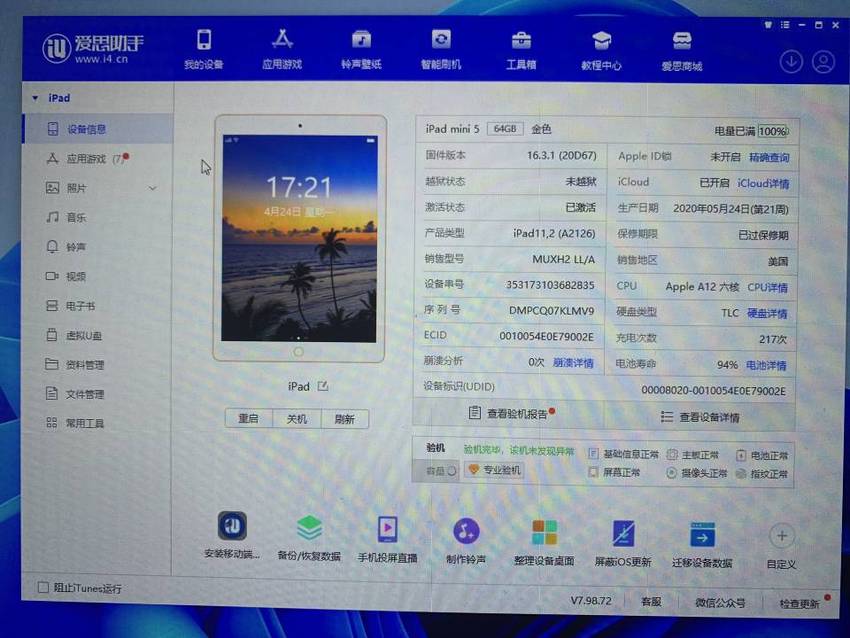
Task: Click the UDID value 00008020-0010054E0E79002E
Action: [x=713, y=391]
